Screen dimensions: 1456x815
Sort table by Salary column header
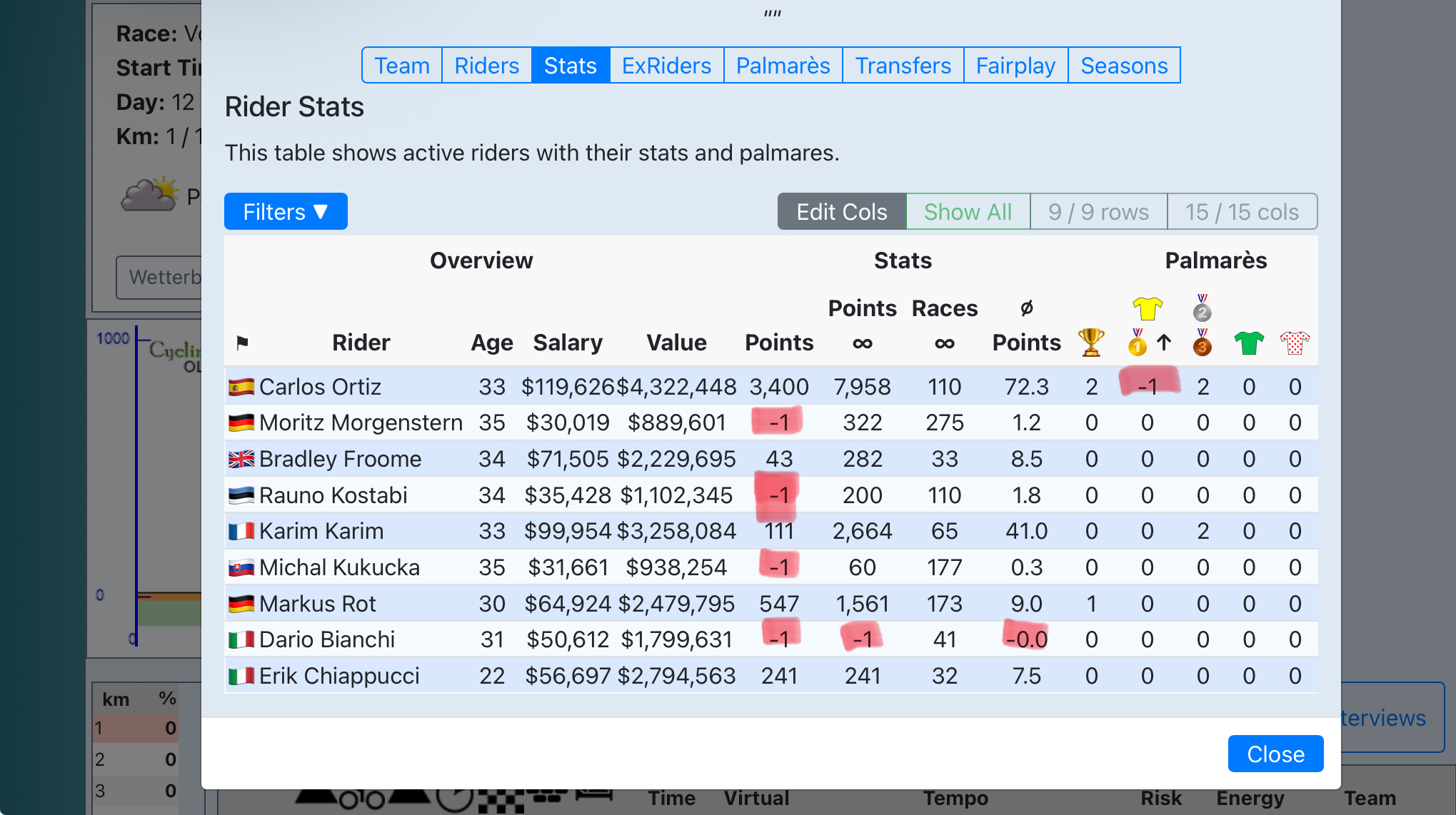[x=567, y=343]
